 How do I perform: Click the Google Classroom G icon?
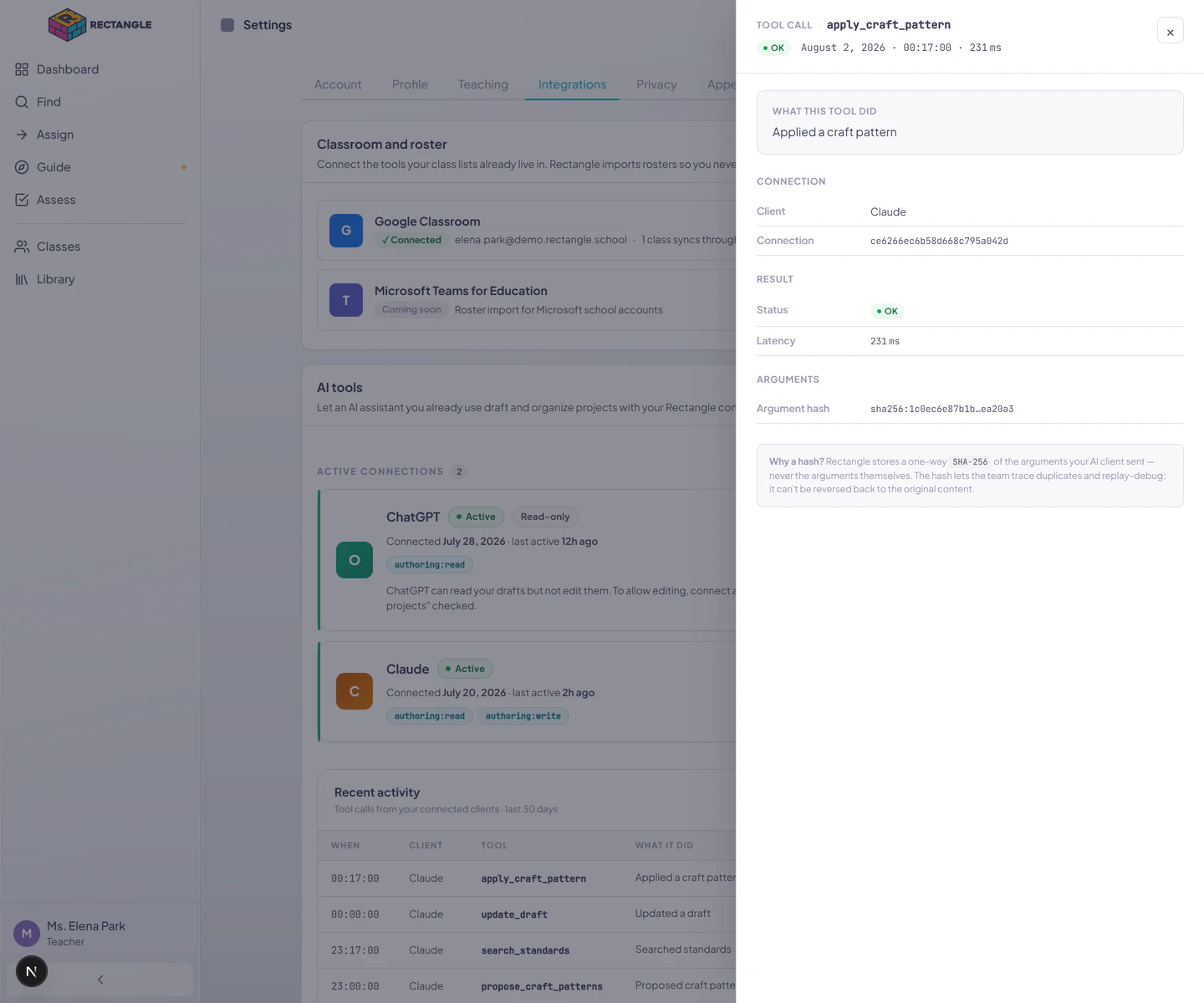[346, 231]
